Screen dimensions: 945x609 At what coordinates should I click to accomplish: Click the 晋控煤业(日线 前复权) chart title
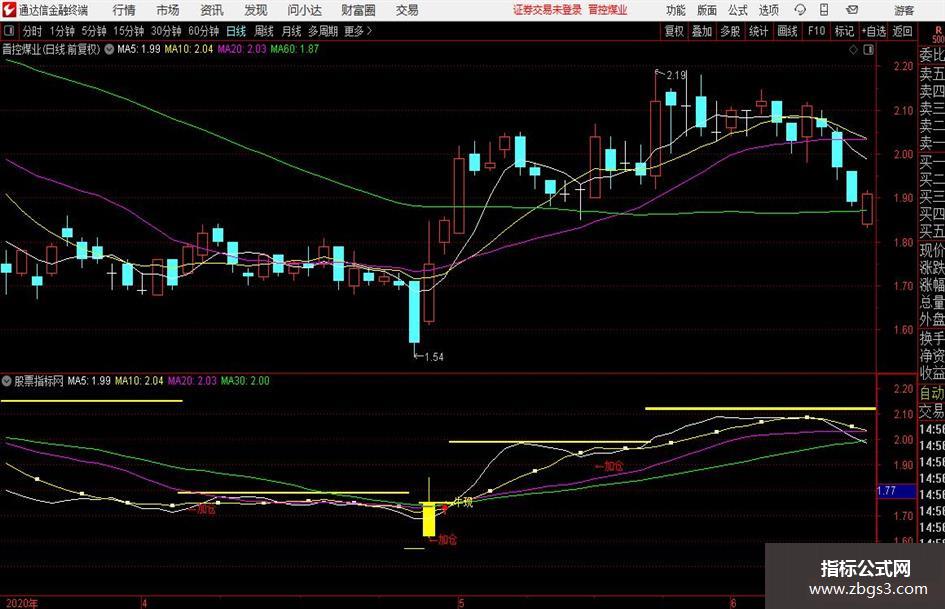[x=51, y=49]
